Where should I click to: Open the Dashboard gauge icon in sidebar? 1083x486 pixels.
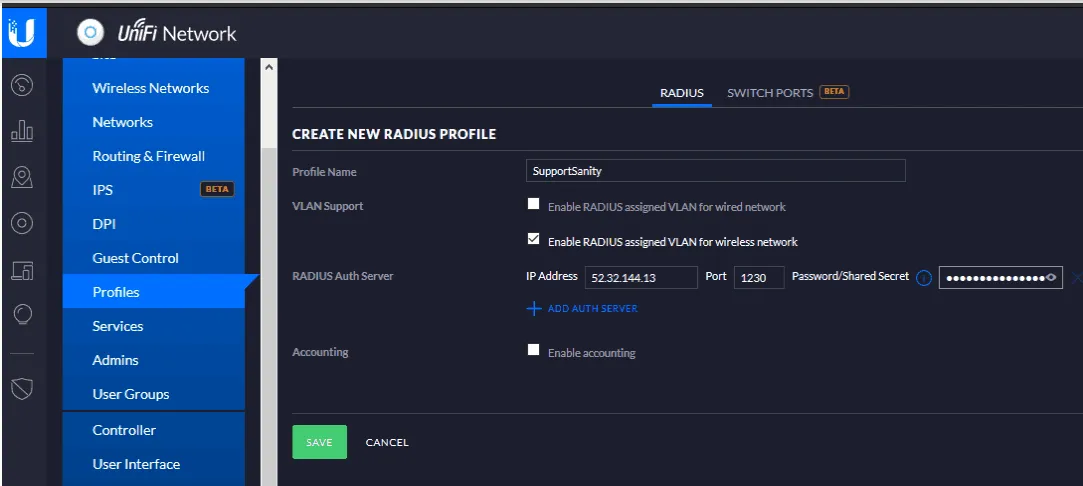pyautogui.click(x=23, y=86)
